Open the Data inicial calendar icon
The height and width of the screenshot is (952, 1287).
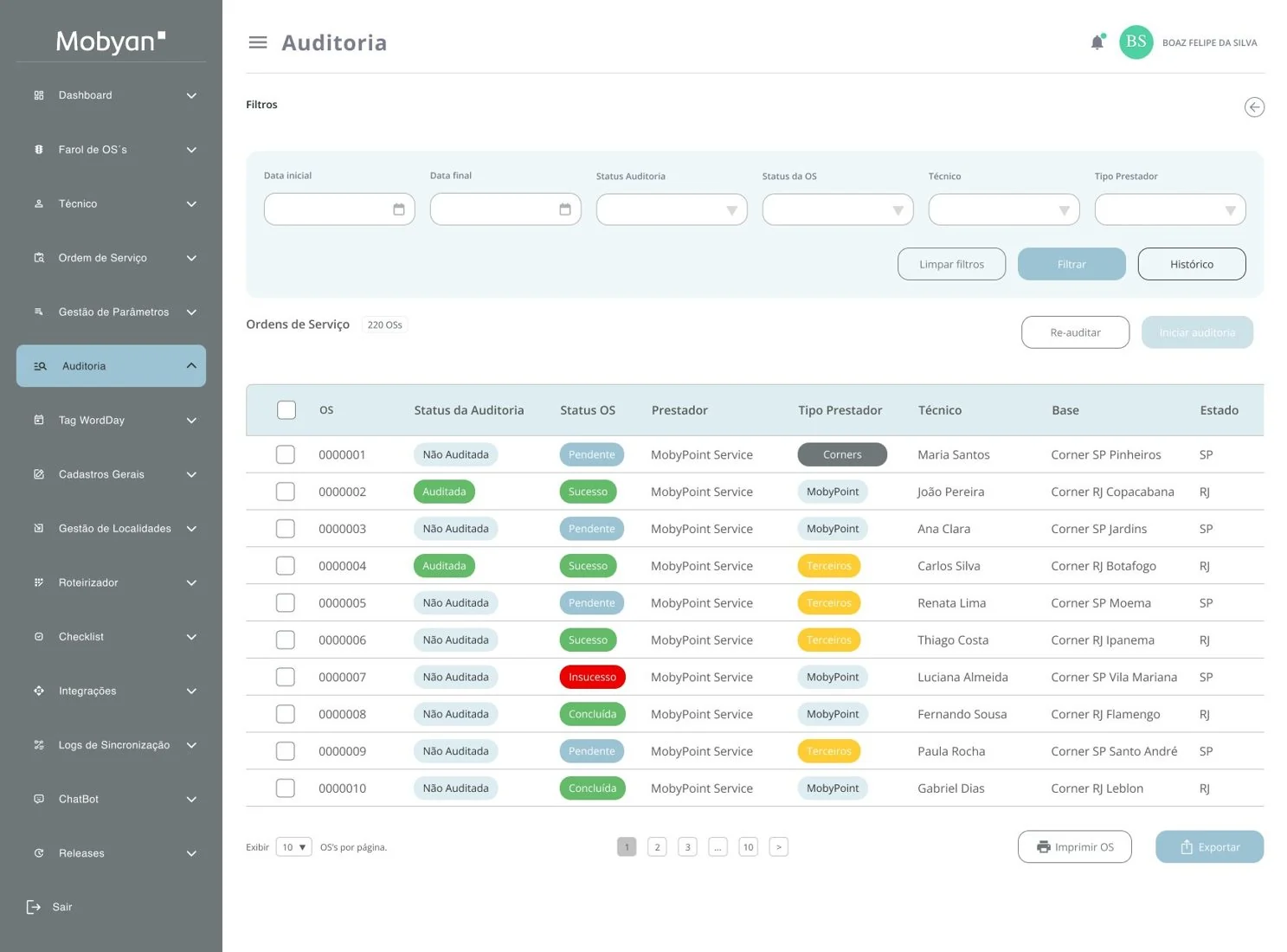click(399, 209)
